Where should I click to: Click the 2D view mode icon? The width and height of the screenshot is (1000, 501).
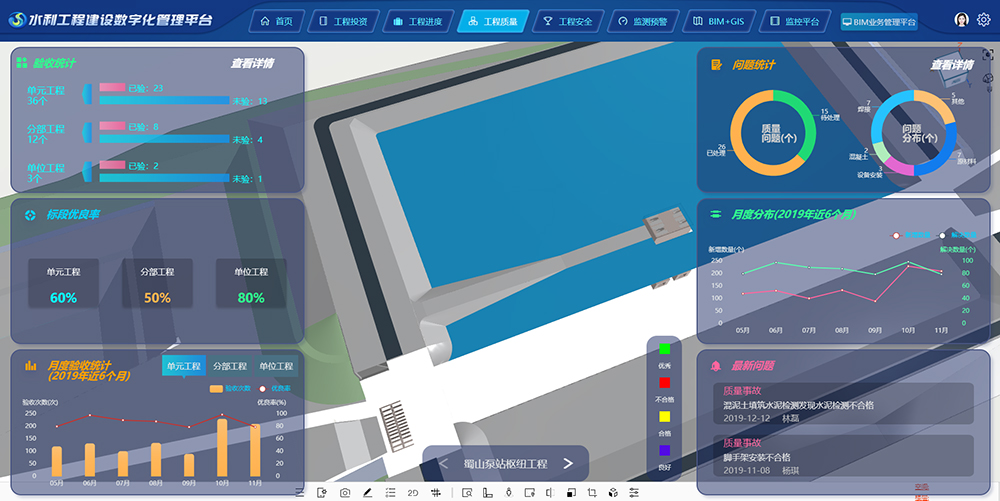413,493
